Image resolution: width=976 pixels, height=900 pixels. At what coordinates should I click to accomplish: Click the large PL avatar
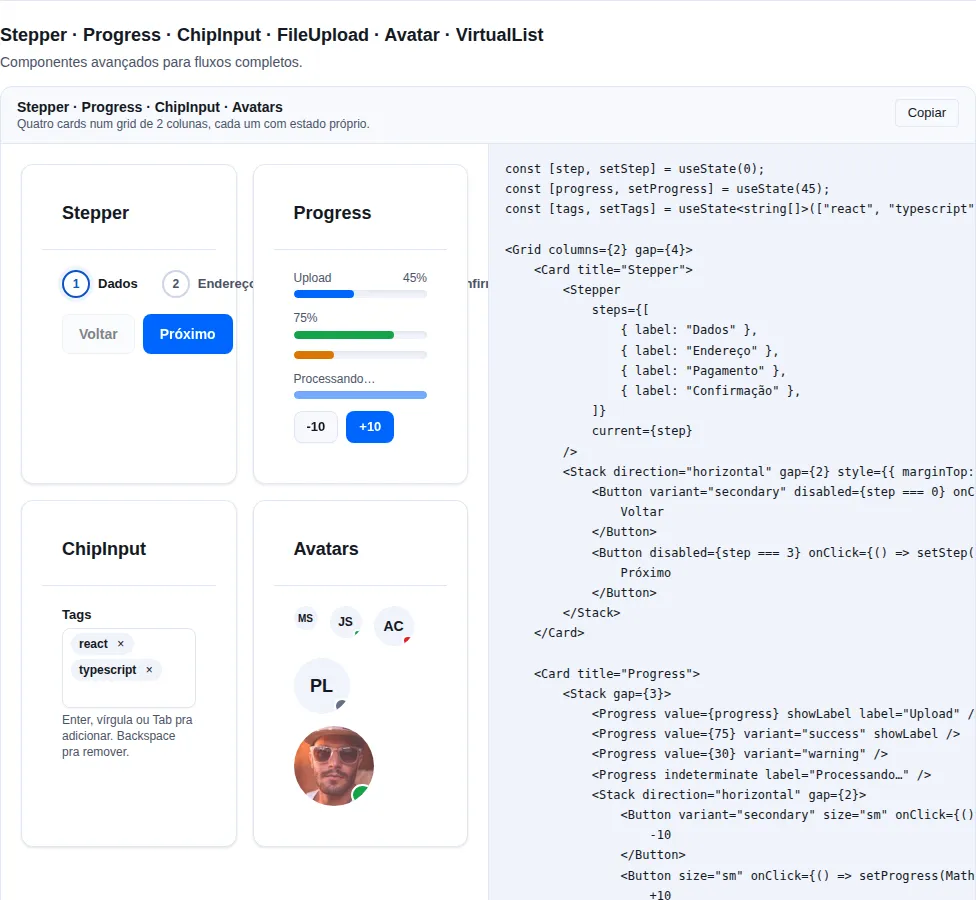point(322,685)
